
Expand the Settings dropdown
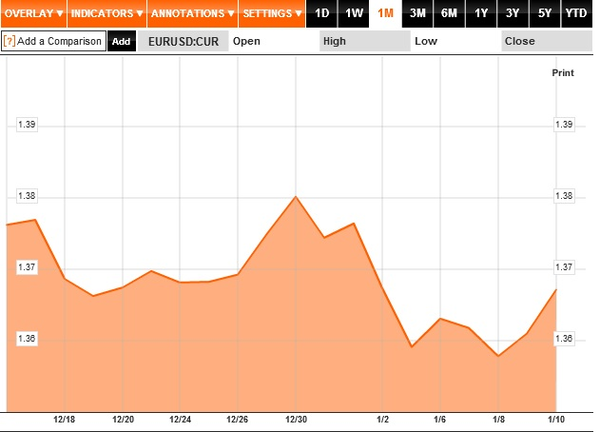pyautogui.click(x=272, y=13)
